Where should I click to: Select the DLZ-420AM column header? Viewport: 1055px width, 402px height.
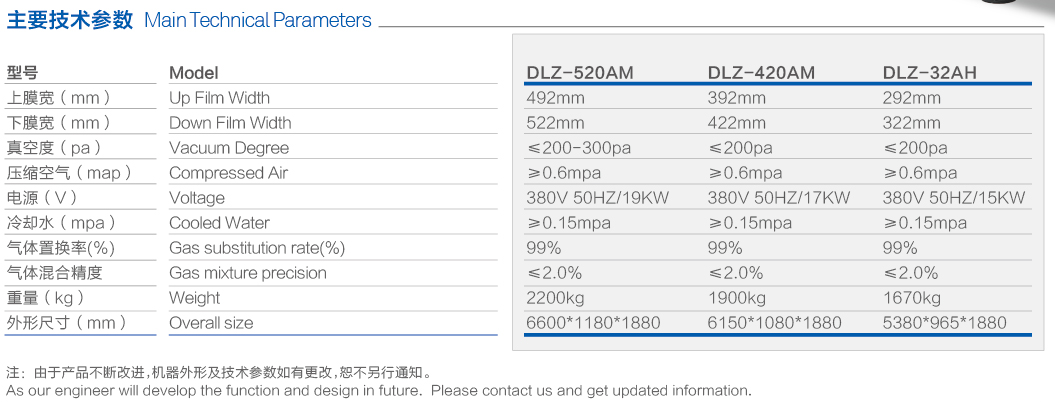click(x=761, y=73)
